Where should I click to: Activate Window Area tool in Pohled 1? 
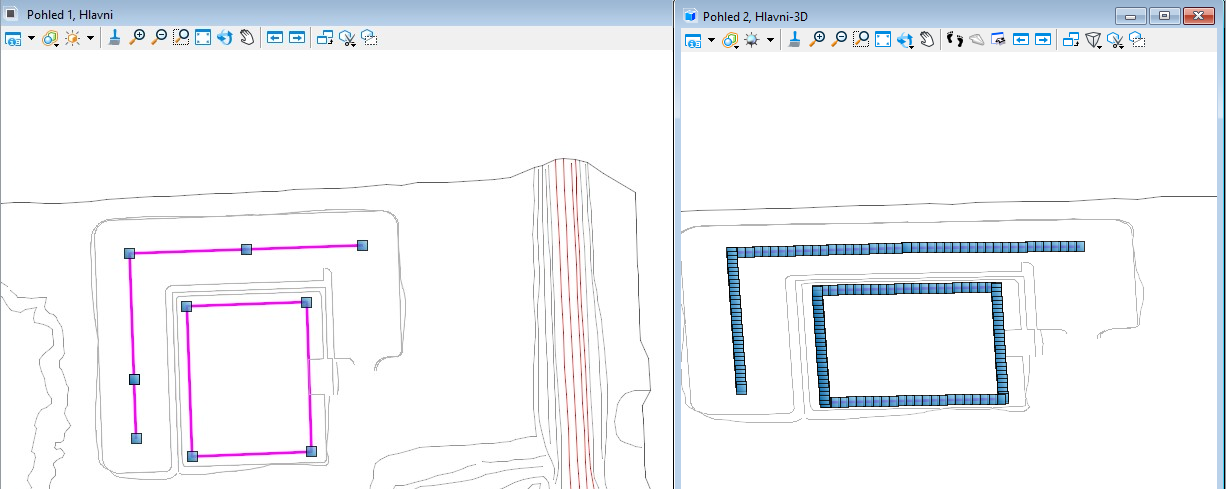(x=181, y=38)
